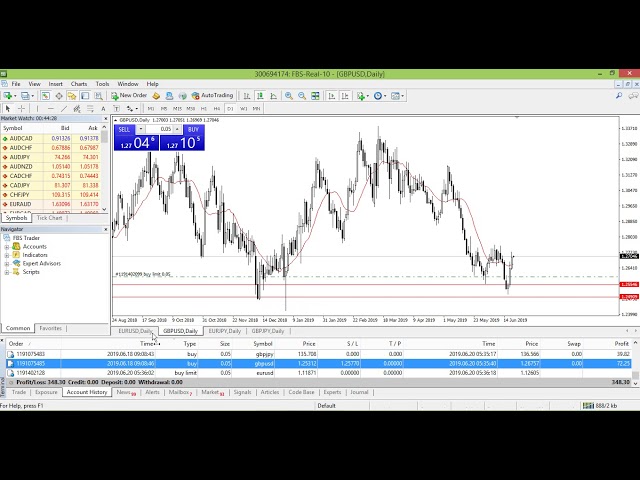The width and height of the screenshot is (640, 480).
Task: Select the cursor arrow tool
Action: 8,108
